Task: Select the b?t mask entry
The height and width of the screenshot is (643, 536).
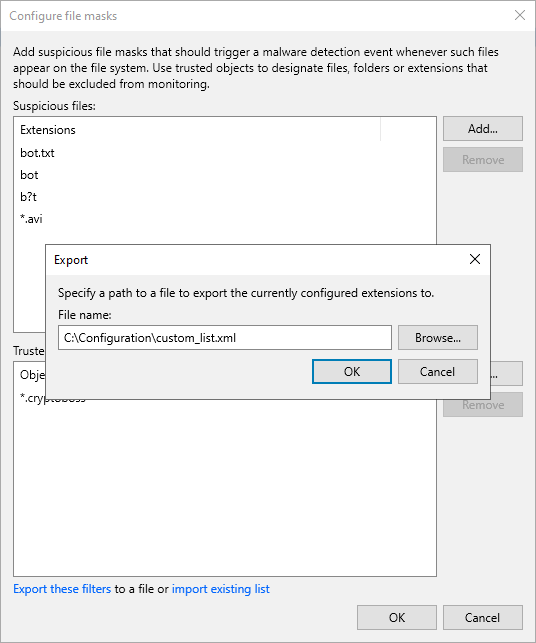Action: (28, 197)
